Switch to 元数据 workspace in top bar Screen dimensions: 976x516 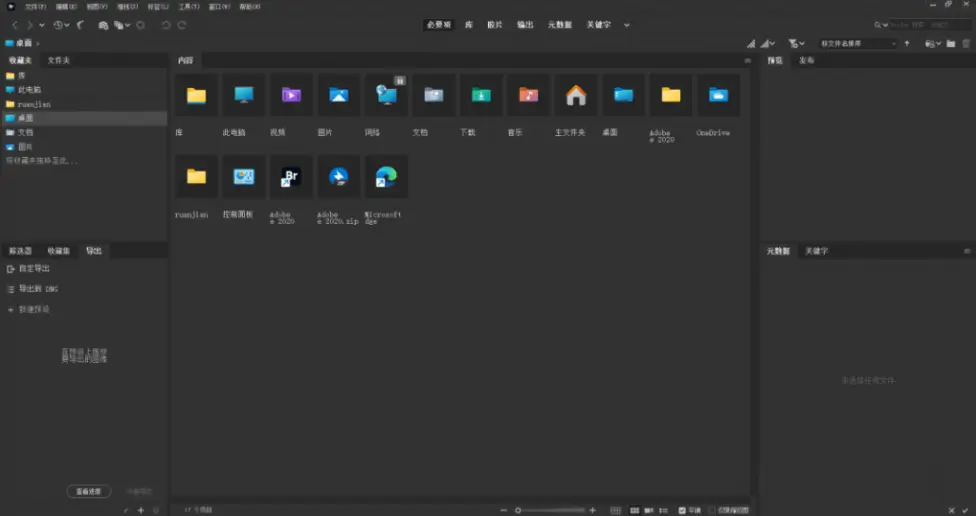[x=560, y=25]
